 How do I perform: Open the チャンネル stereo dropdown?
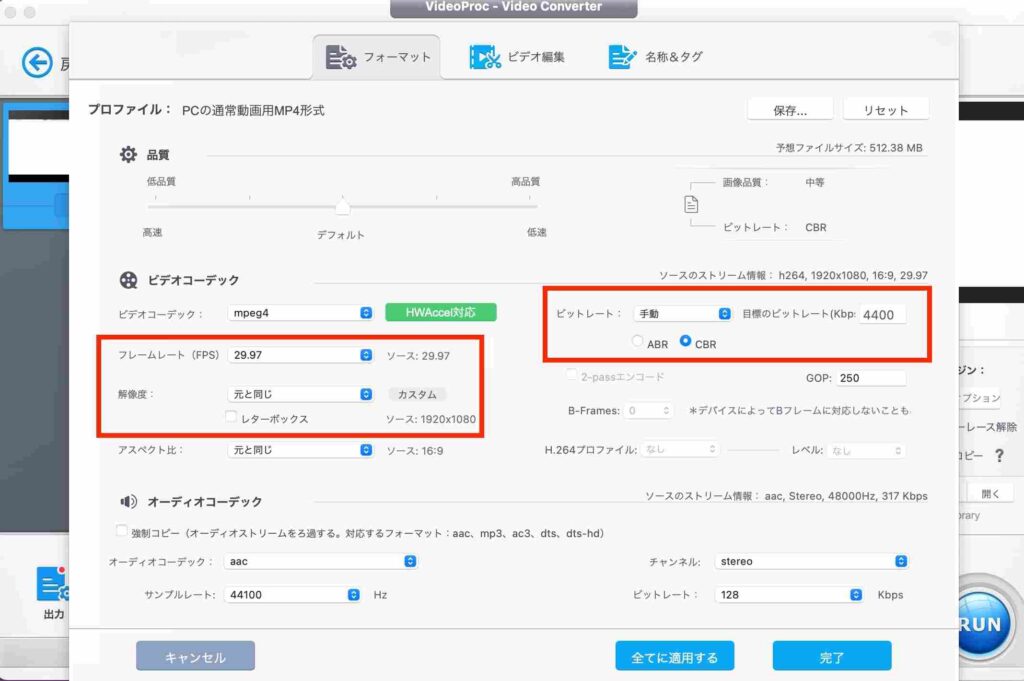coord(811,562)
